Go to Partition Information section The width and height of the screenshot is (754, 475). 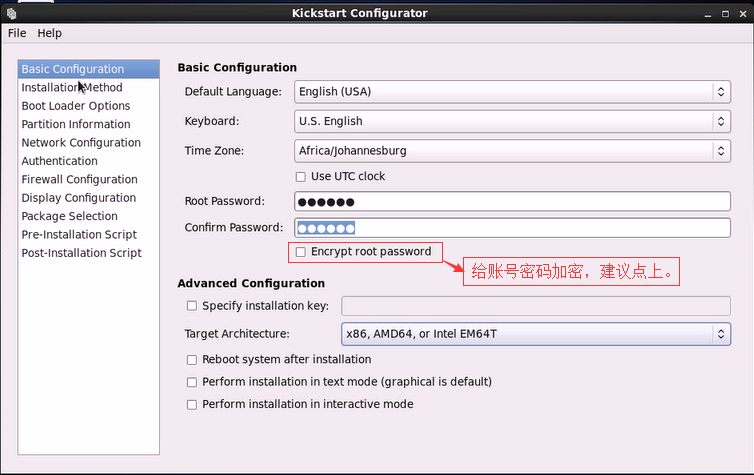point(88,124)
